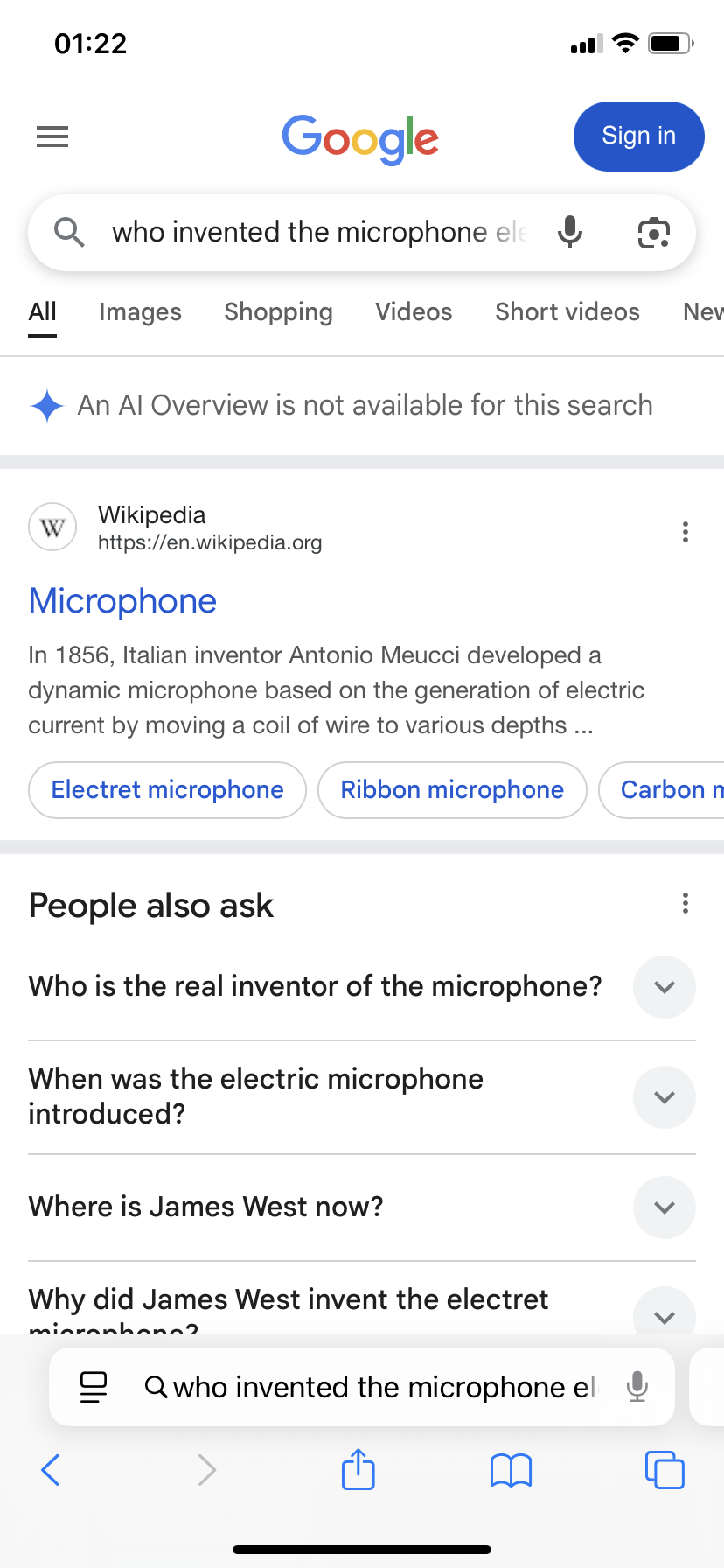Open Google Lens camera search
Screen dimensions: 724x1568
[x=654, y=233]
